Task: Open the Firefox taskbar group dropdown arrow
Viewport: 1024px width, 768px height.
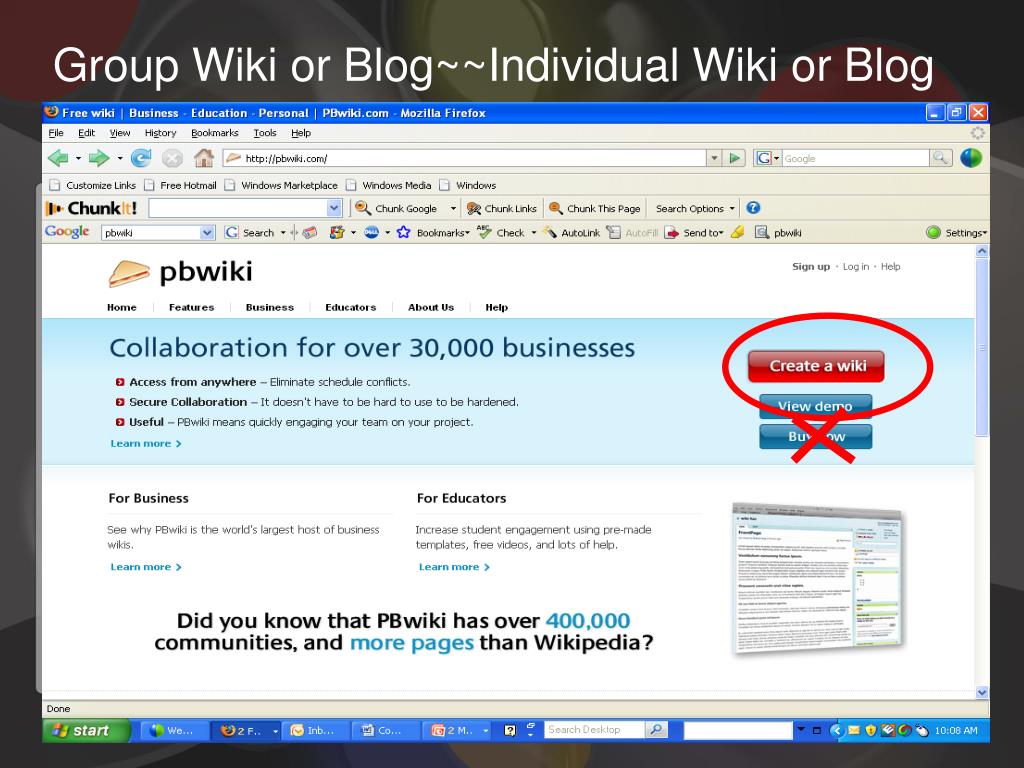Action: 276,731
